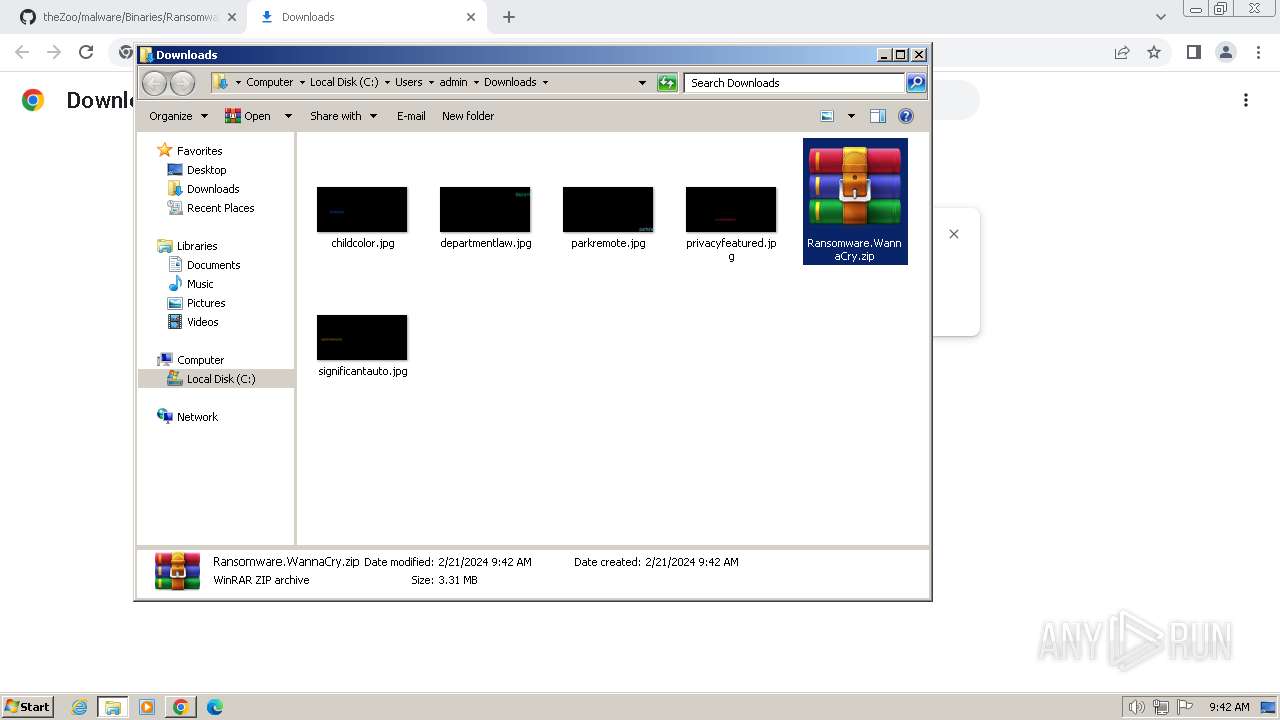Open the Share with dropdown

pos(344,116)
